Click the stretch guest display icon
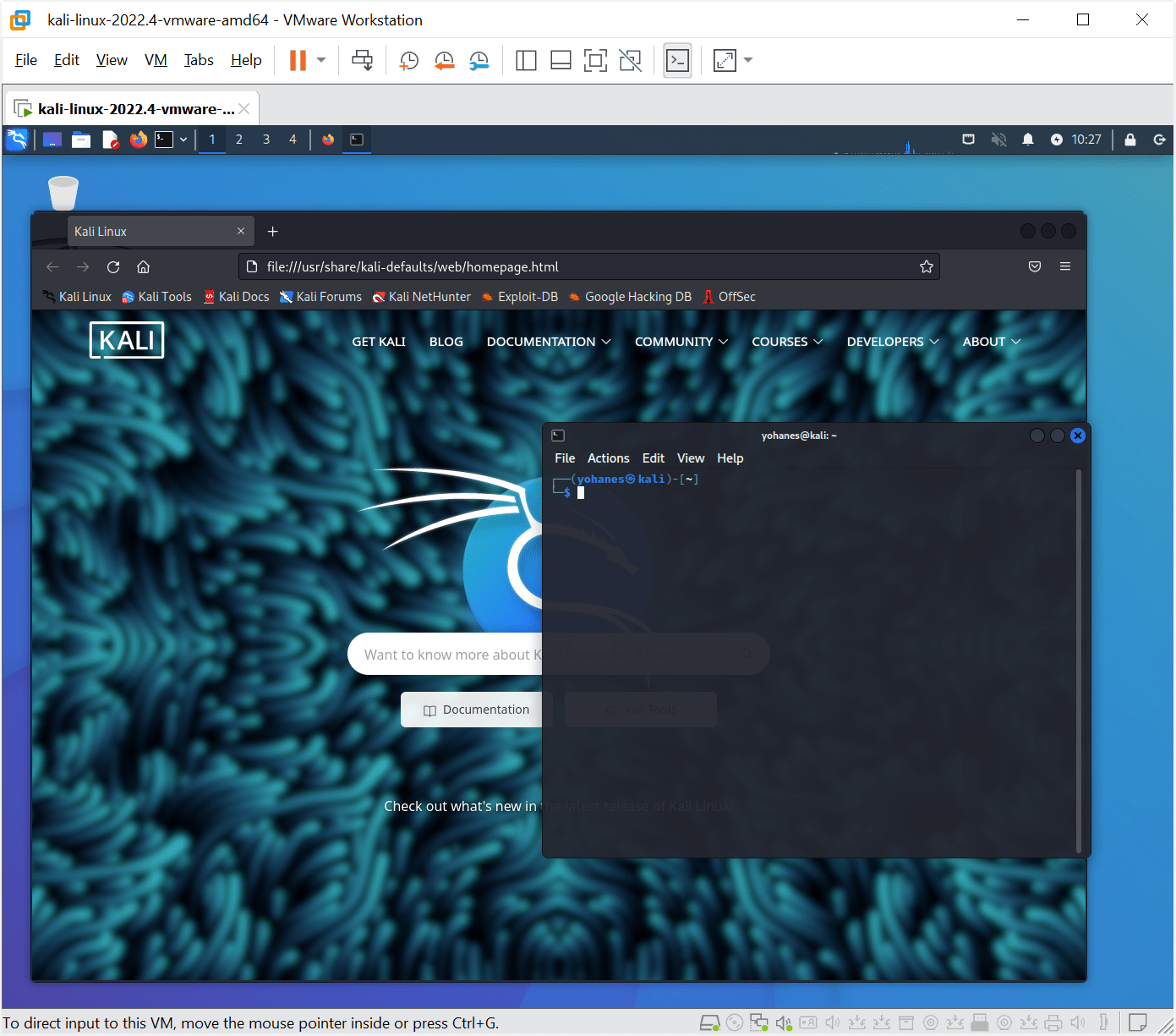Viewport: 1176px width, 1036px height. click(725, 60)
